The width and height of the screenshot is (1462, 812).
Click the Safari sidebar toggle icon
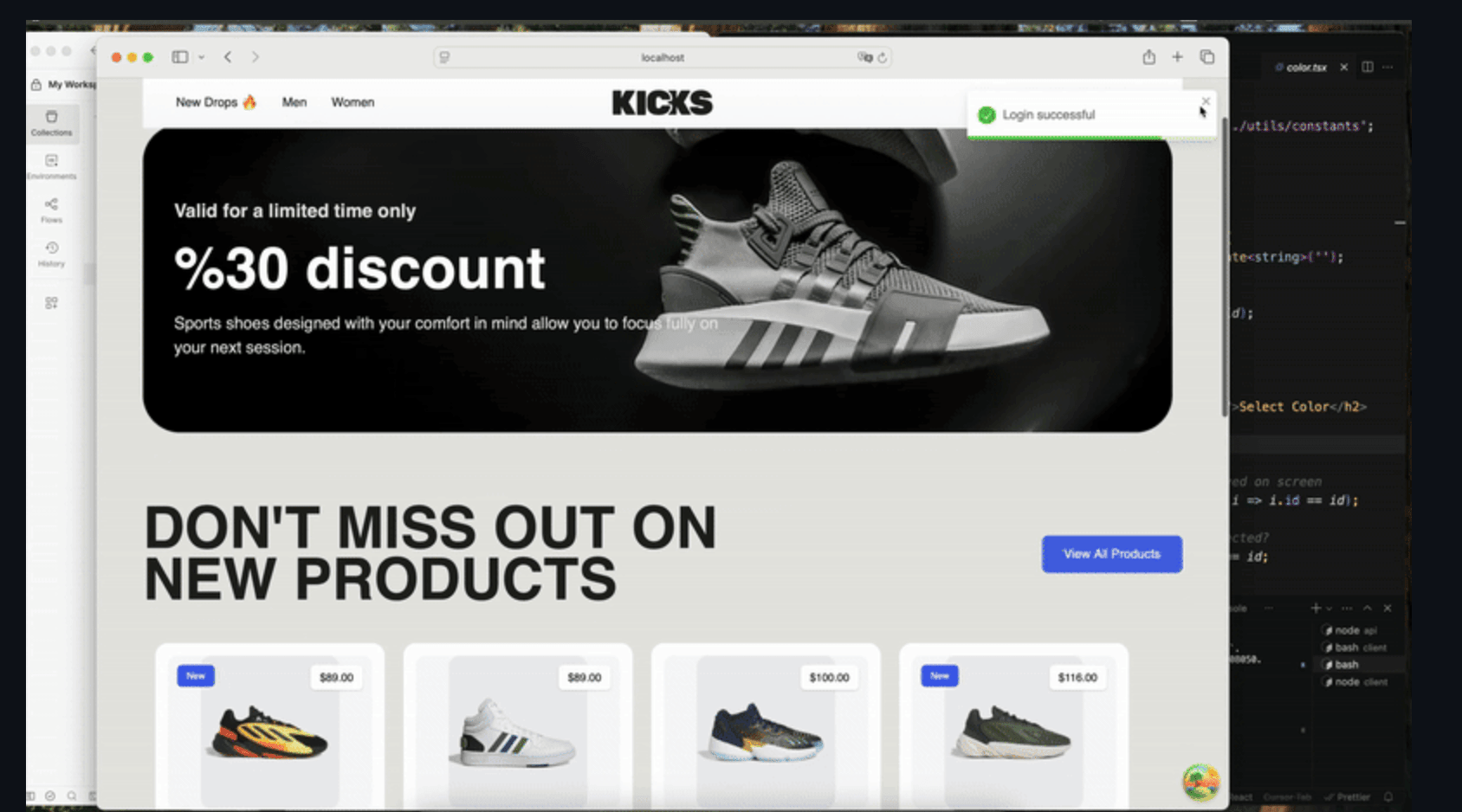pyautogui.click(x=179, y=57)
